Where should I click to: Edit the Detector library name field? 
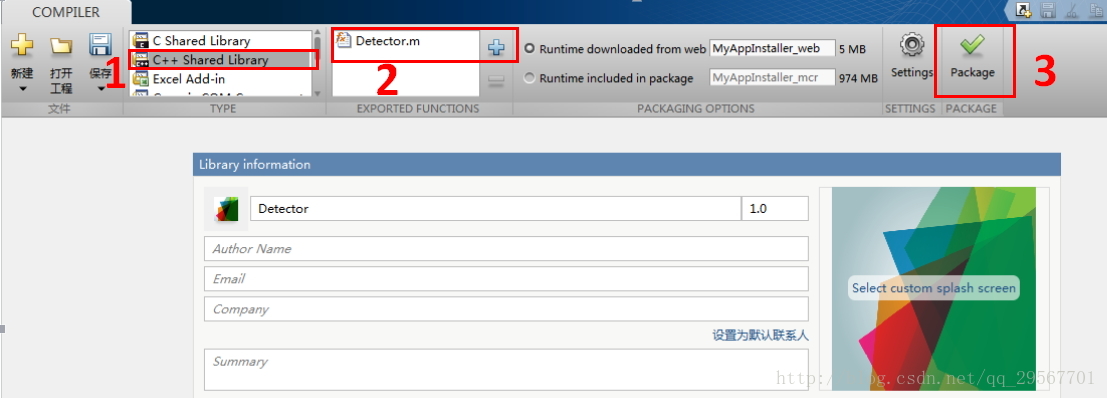coord(496,209)
